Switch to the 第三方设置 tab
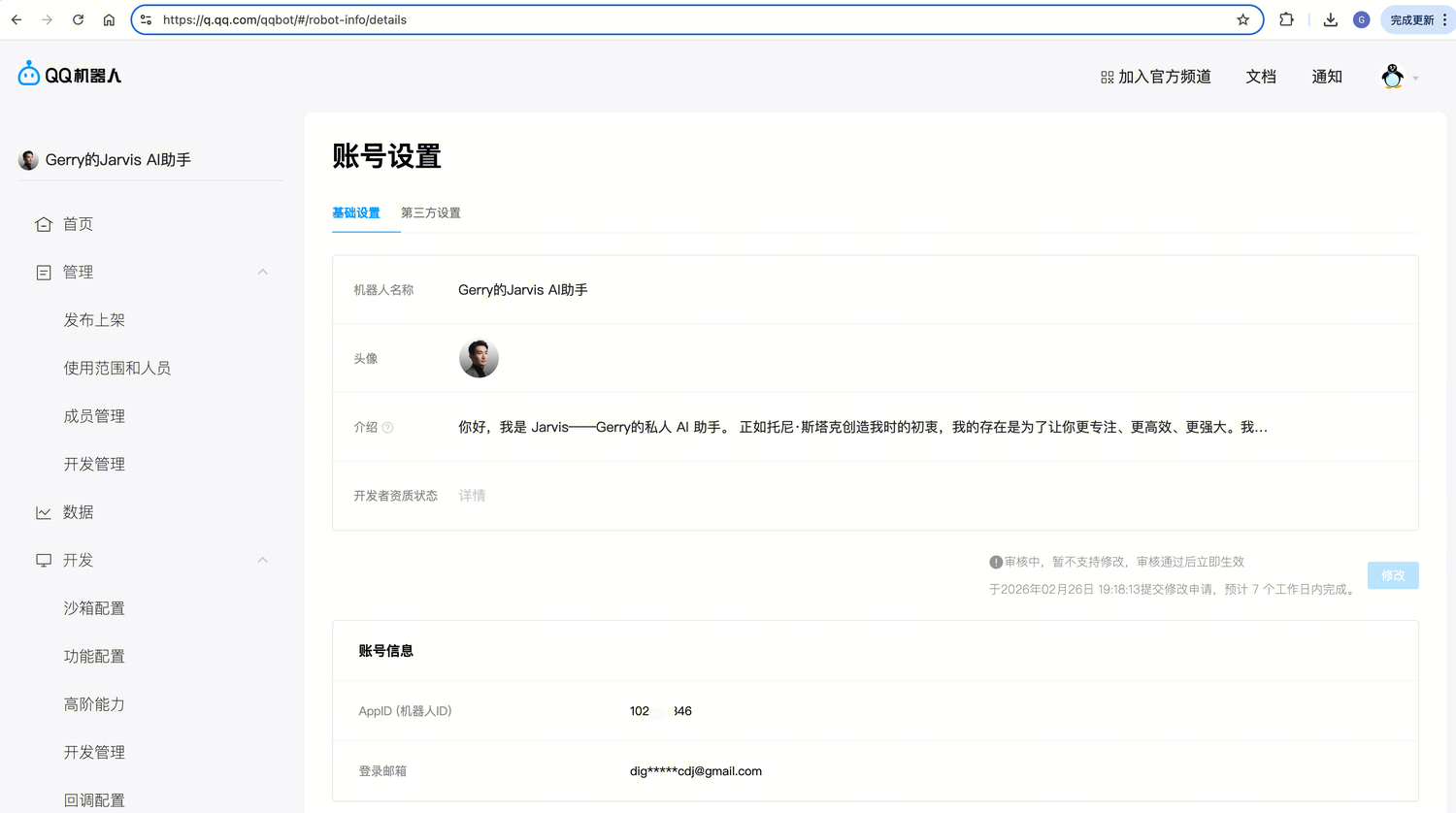The height and width of the screenshot is (813, 1456). click(431, 213)
